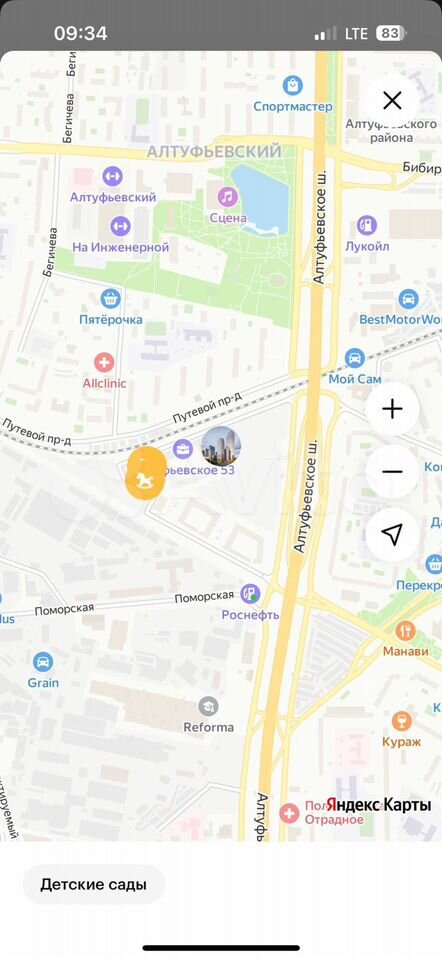
Task: Select the orange kindergarten rocking-horse marker
Action: pos(146,473)
